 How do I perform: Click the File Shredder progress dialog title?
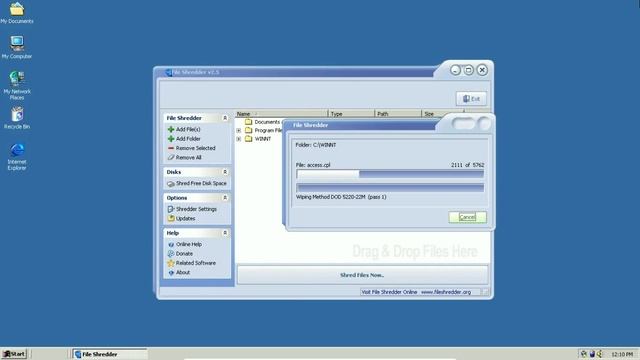point(311,125)
